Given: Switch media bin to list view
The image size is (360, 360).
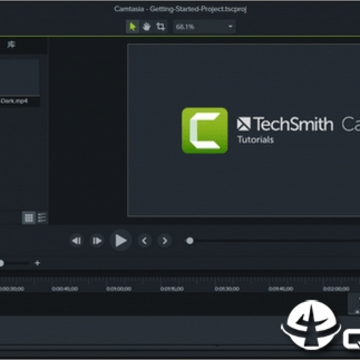Looking at the screenshot, I should click(x=42, y=218).
